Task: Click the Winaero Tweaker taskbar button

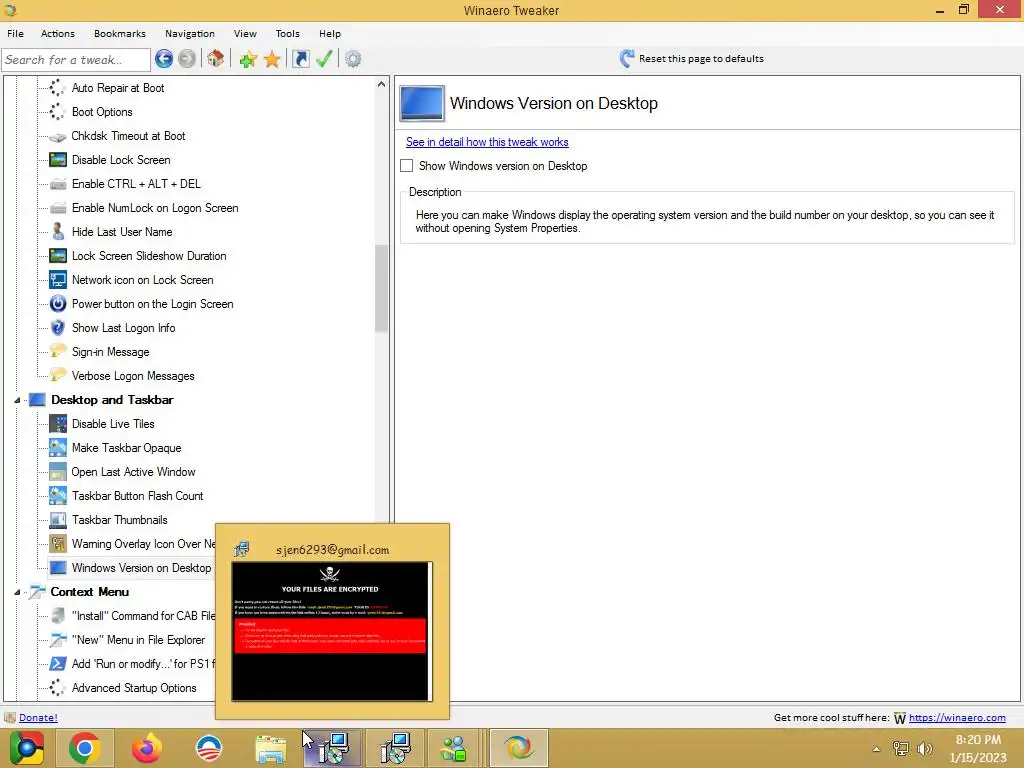Action: [519, 748]
